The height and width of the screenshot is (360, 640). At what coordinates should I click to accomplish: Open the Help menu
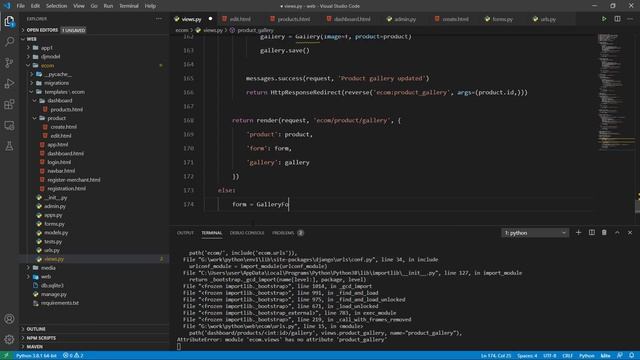point(150,6)
